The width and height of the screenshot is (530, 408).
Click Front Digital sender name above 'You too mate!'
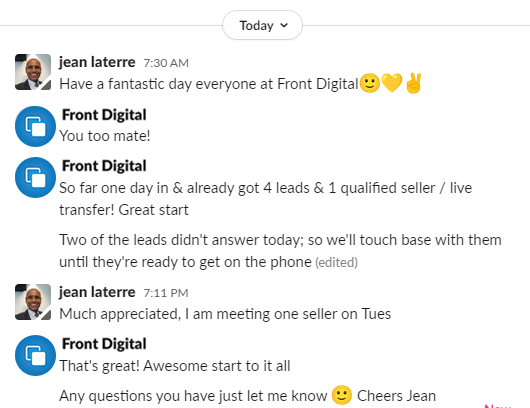[x=104, y=115]
